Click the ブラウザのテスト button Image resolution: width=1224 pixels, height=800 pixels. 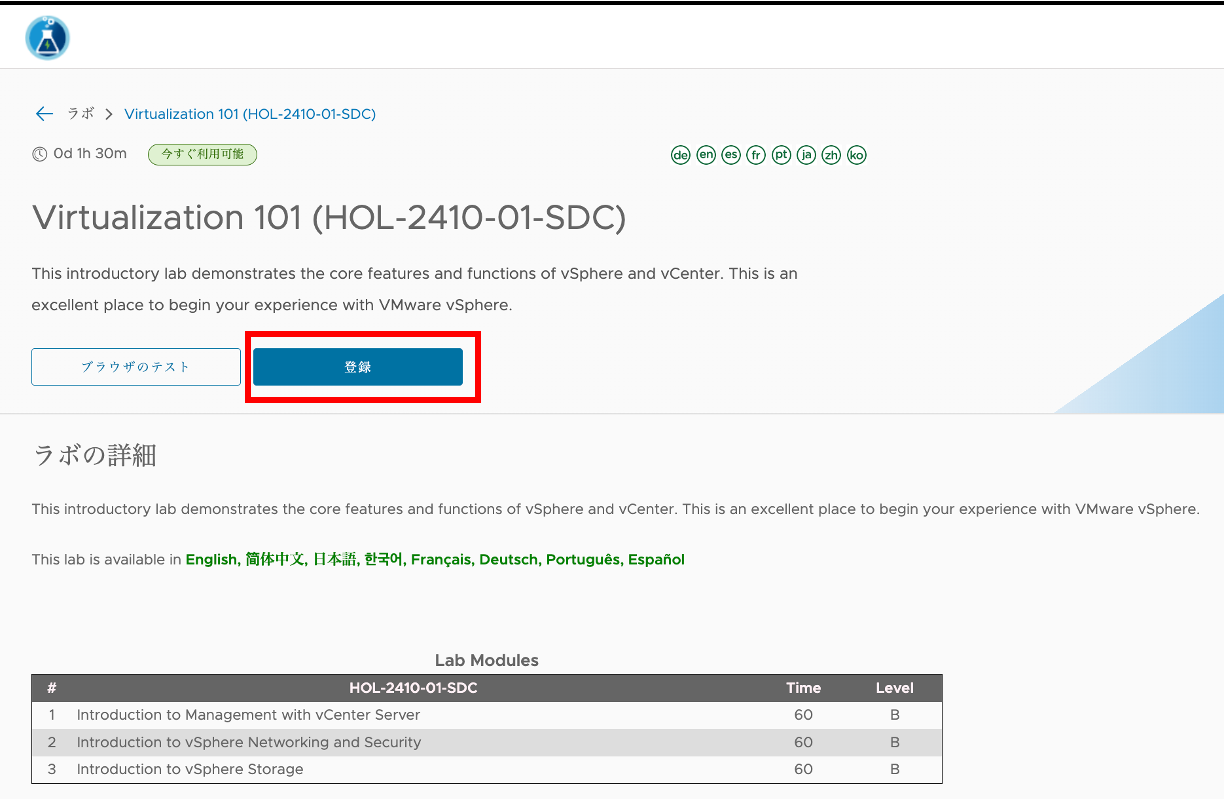(x=136, y=367)
